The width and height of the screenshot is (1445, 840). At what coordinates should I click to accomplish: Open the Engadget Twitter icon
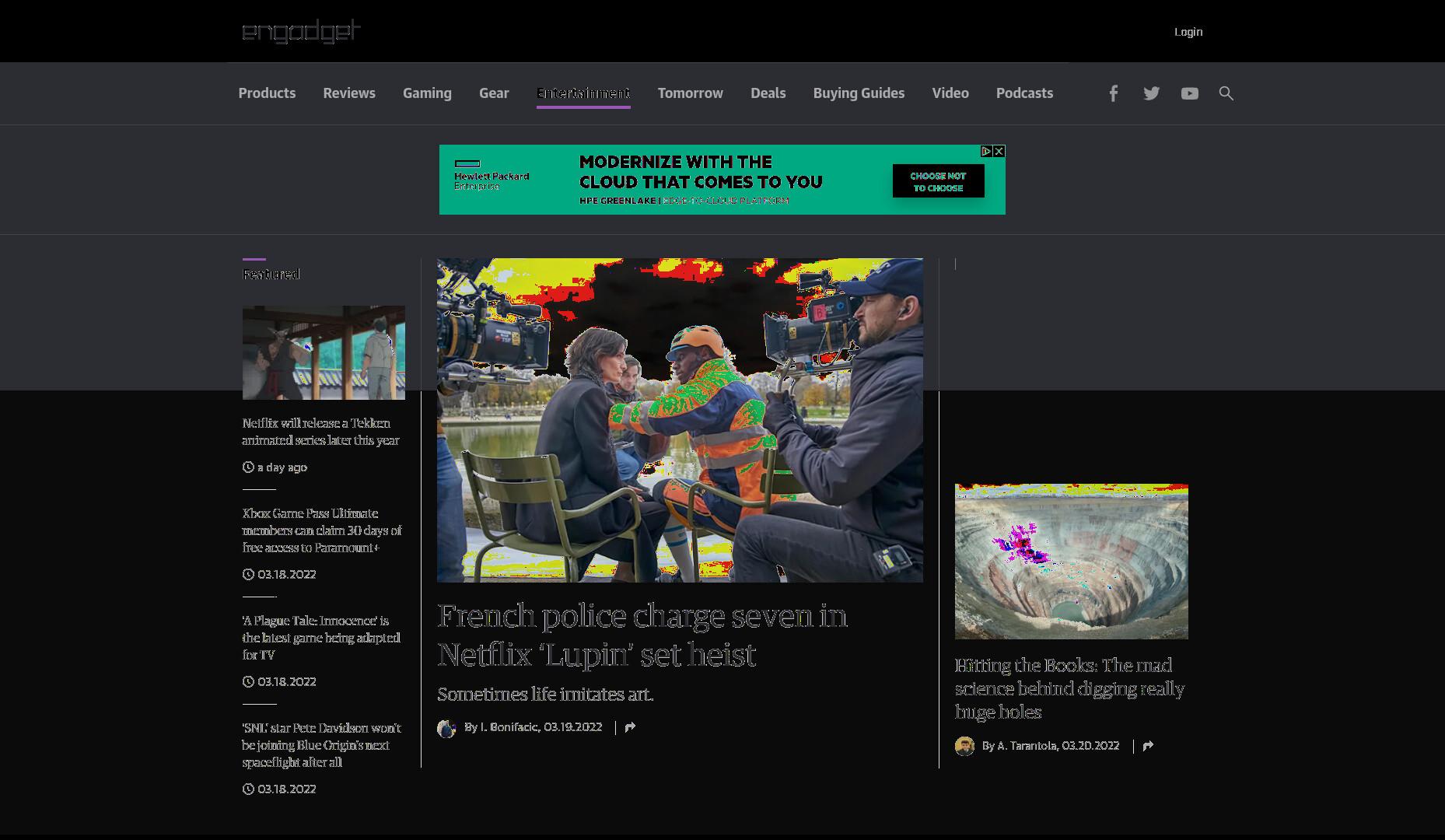click(1151, 93)
